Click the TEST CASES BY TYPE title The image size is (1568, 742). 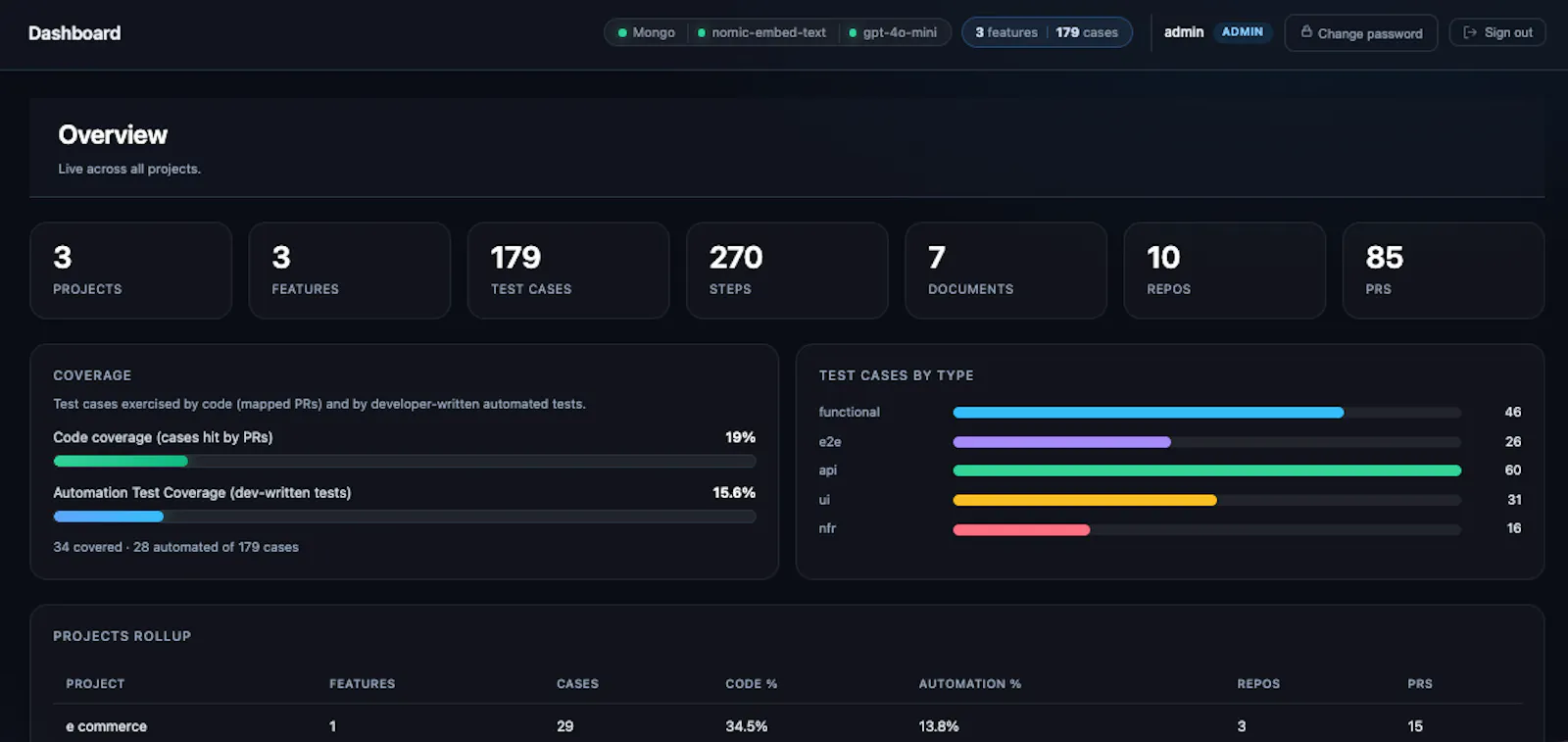pos(897,375)
